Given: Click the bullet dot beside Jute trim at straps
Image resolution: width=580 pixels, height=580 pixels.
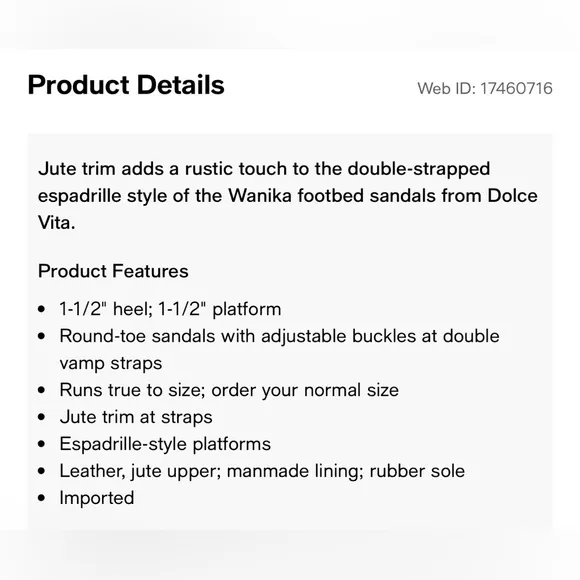Looking at the screenshot, I should pos(41,417).
